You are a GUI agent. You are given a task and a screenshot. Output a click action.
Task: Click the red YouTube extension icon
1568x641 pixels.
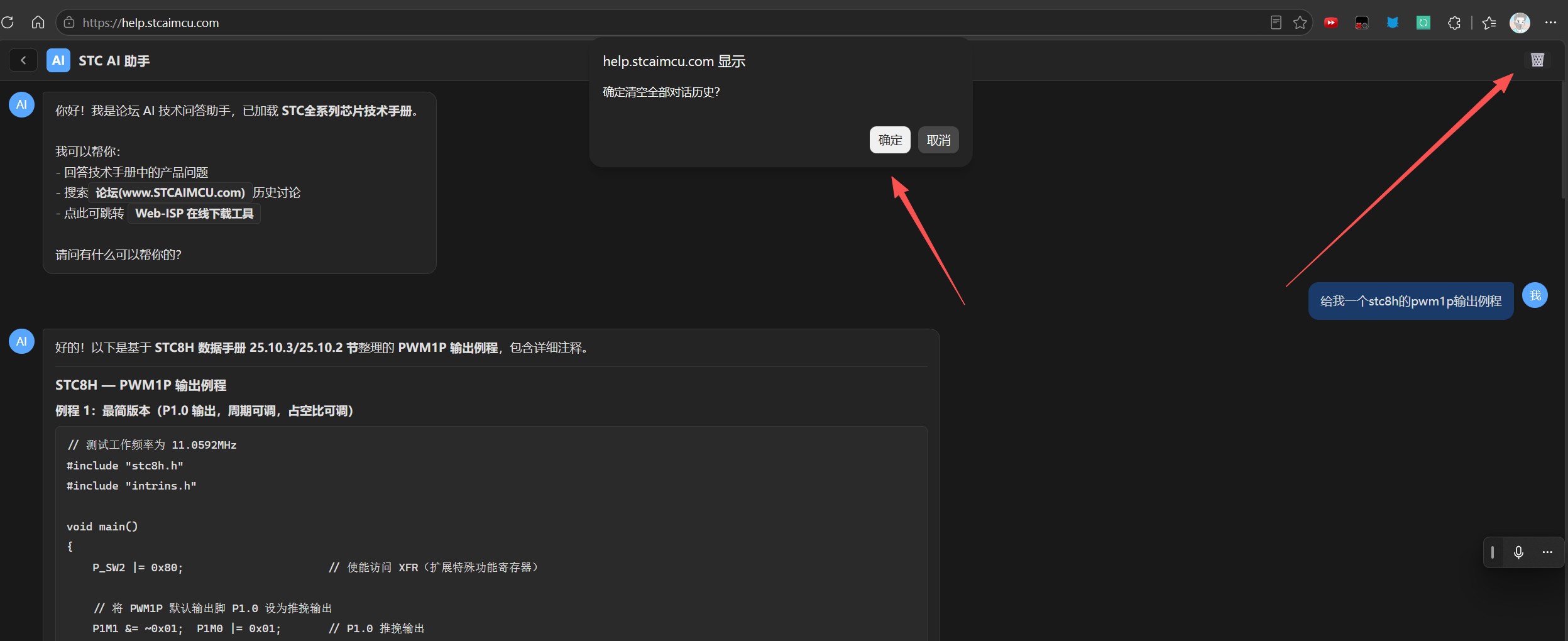pos(1330,23)
